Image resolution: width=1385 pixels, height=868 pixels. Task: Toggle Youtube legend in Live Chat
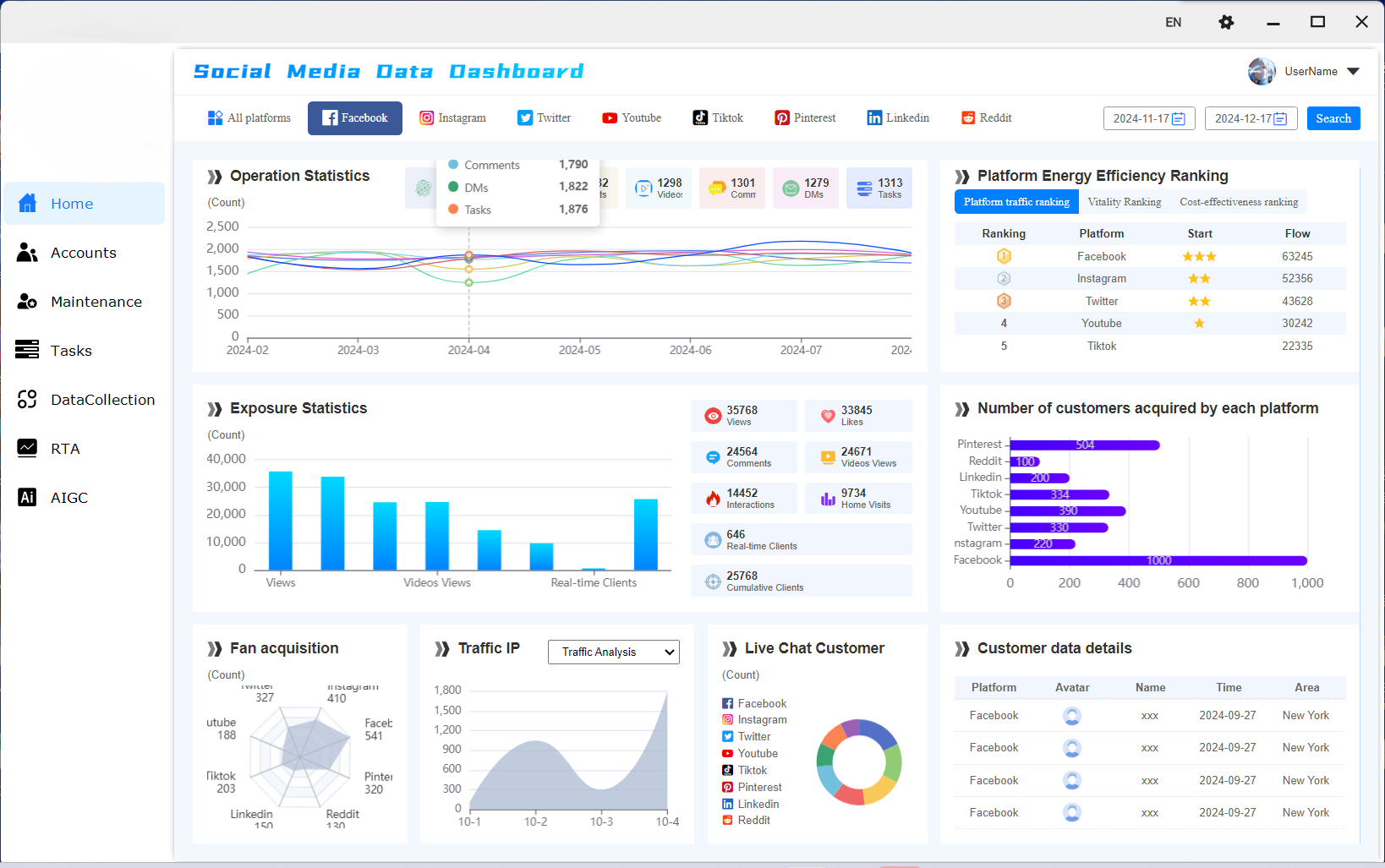point(750,754)
